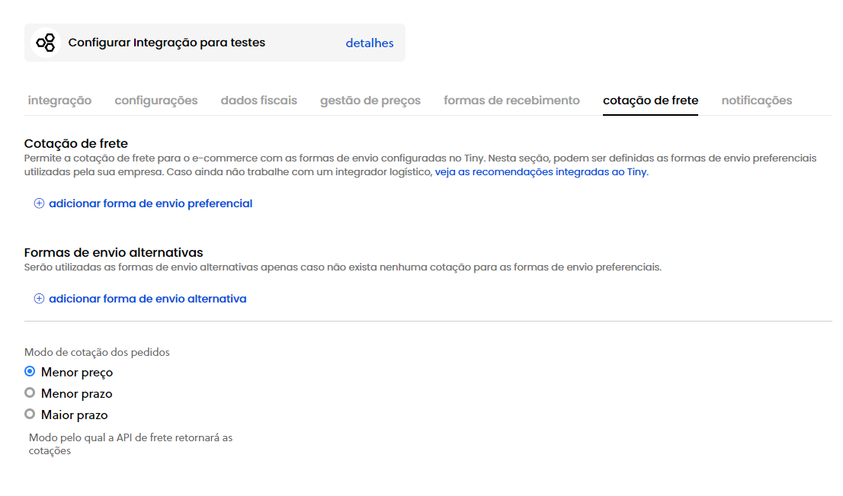Click adicionar forma de envio preferencial
Viewport: 843px width, 496px height.
coord(151,204)
